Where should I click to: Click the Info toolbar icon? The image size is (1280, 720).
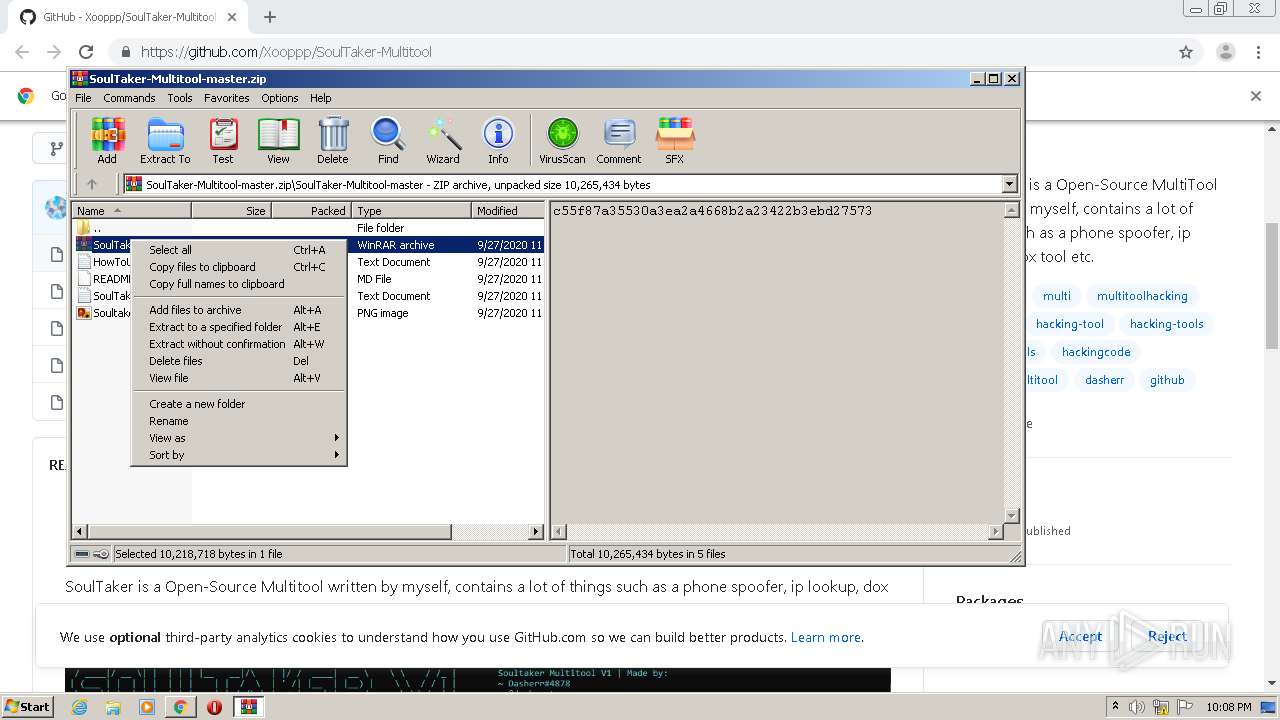point(498,140)
